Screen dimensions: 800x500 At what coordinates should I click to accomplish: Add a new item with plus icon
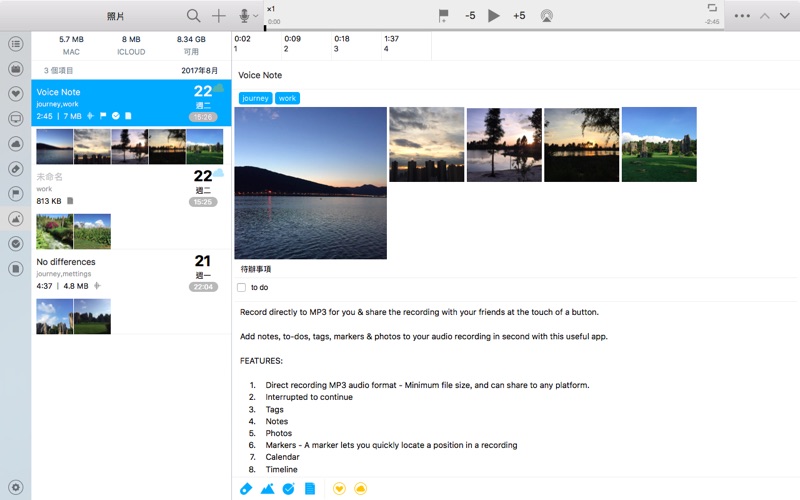[218, 16]
